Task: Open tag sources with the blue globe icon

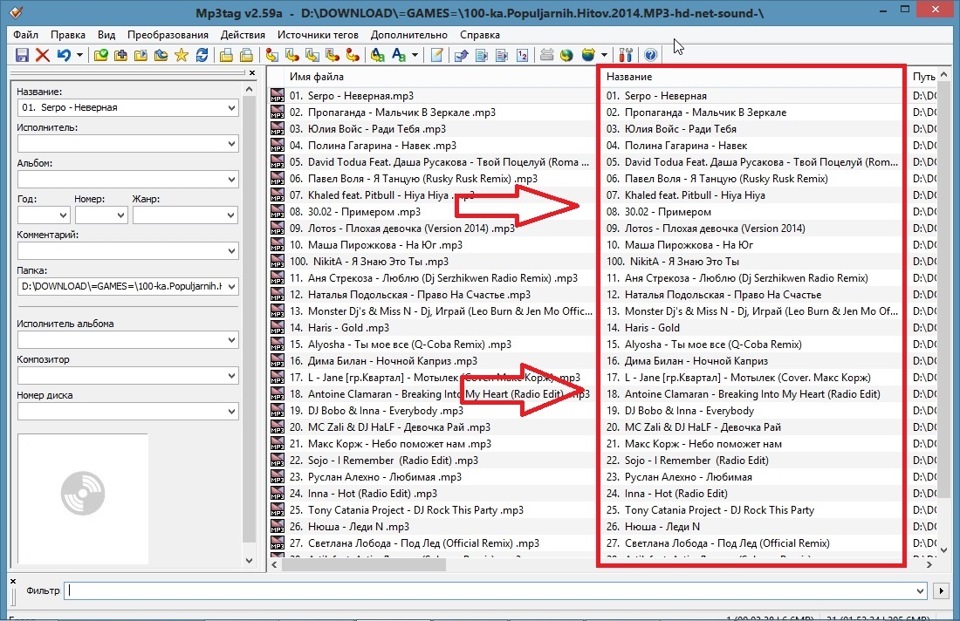Action: pos(588,55)
